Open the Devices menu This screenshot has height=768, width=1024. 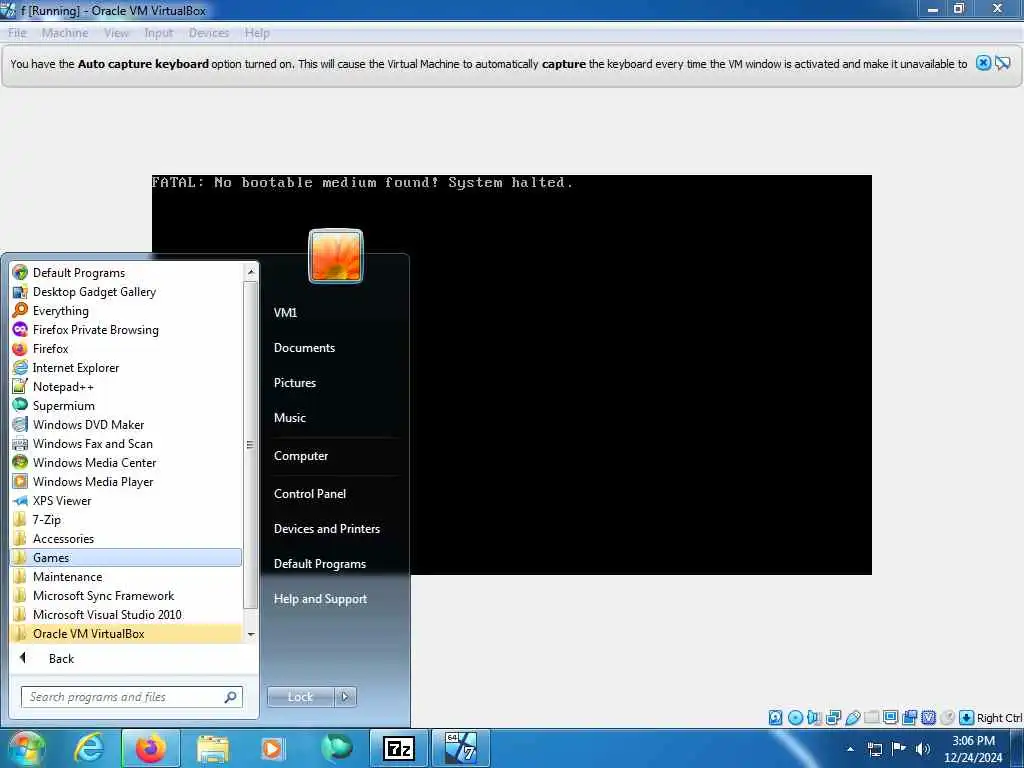tap(209, 33)
